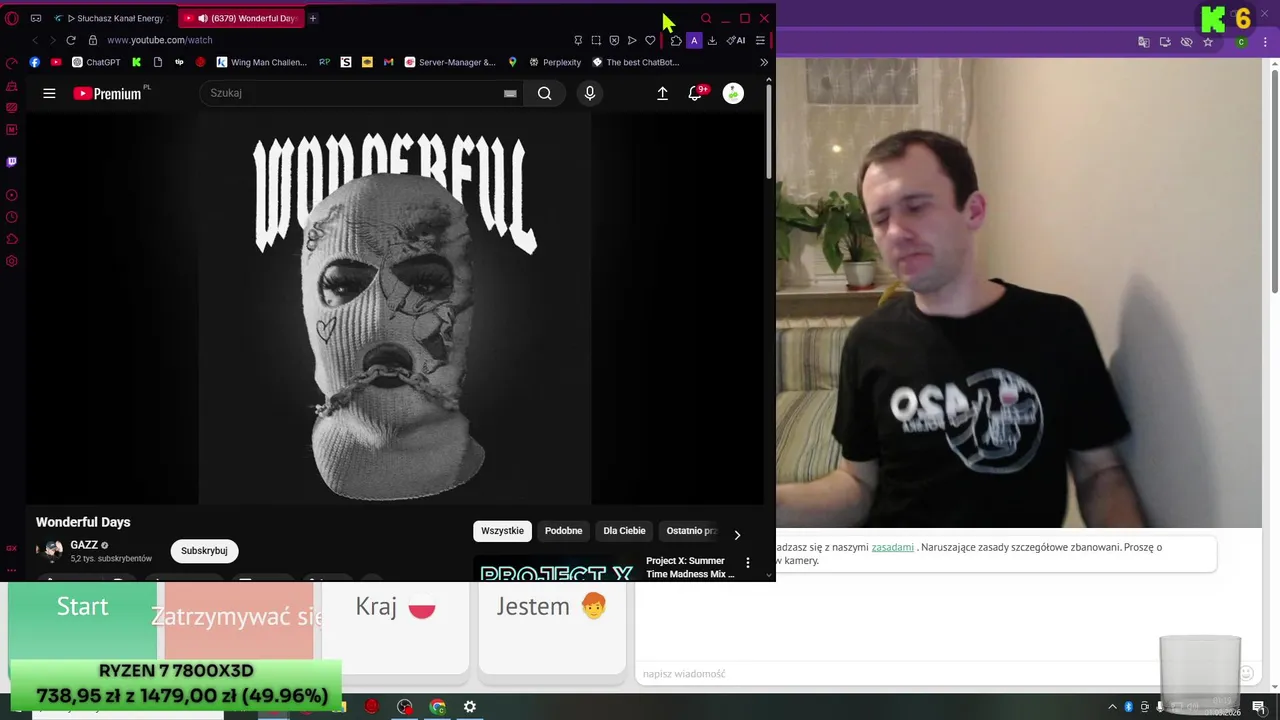Click the napisz wiadomość chat input
The width and height of the screenshot is (1280, 720).
pos(935,674)
